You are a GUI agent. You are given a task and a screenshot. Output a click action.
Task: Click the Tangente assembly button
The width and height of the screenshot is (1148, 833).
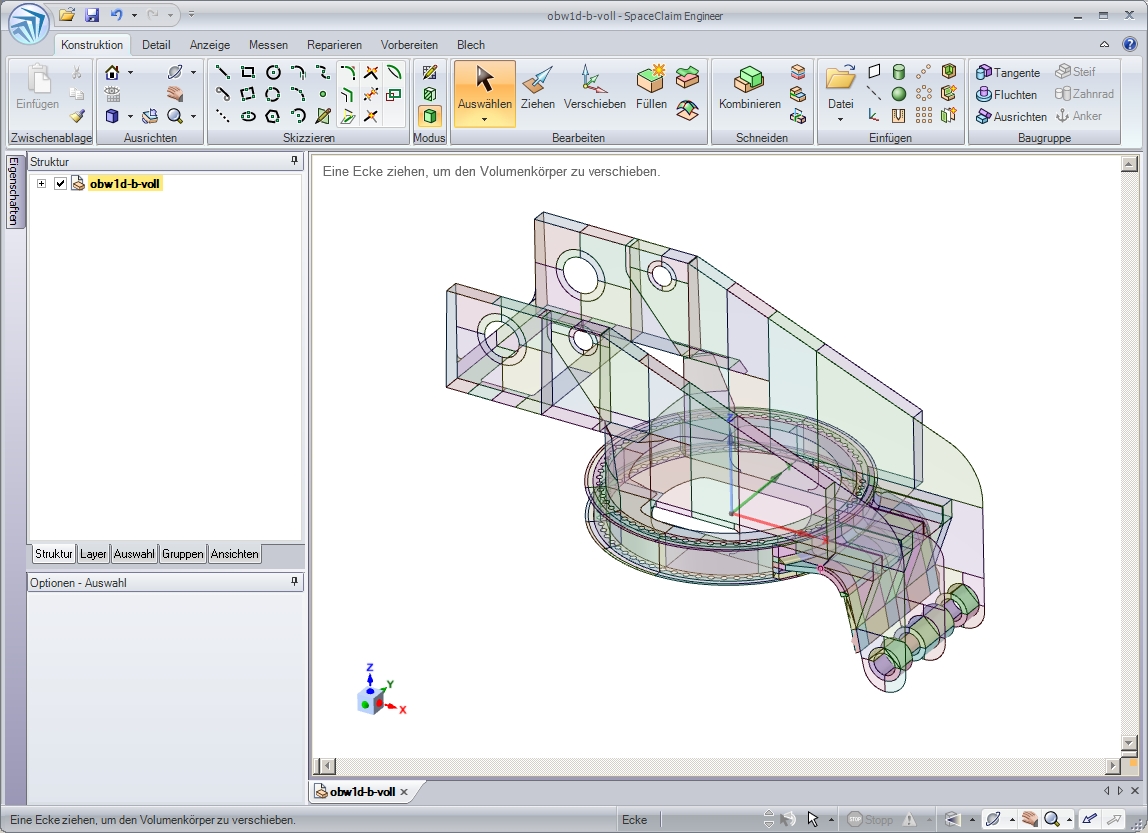[1008, 72]
